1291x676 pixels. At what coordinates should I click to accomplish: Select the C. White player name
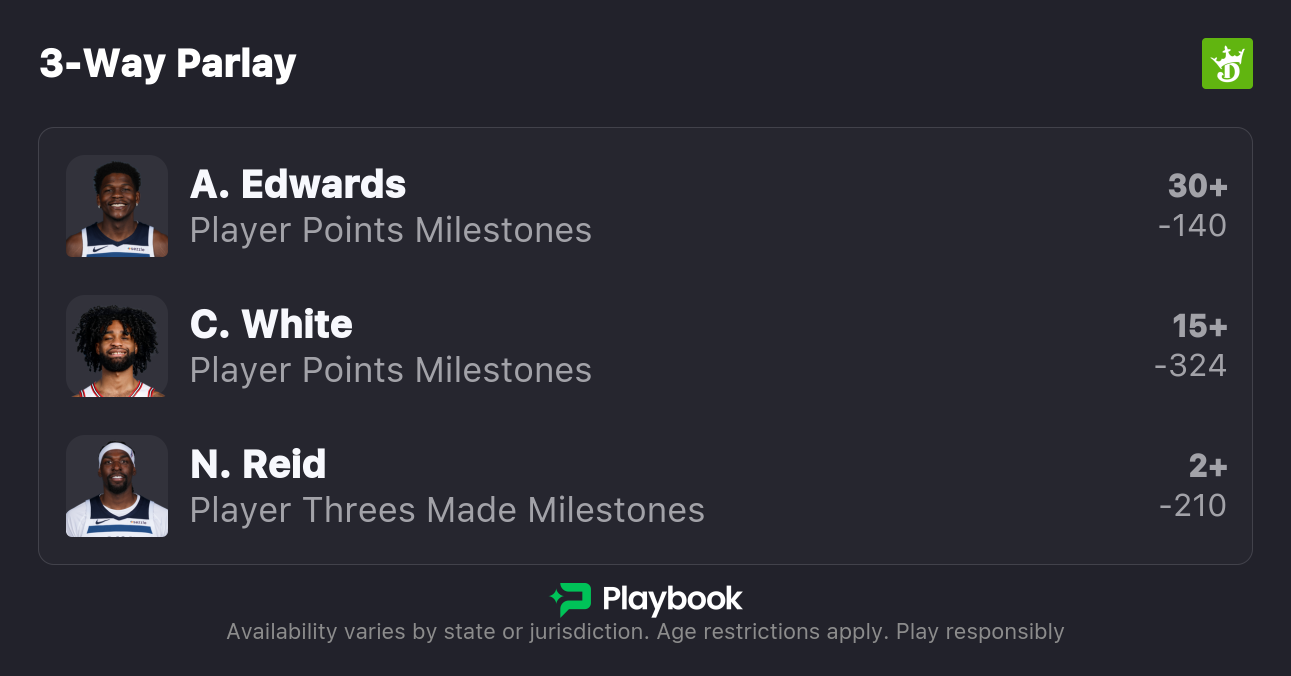(271, 325)
